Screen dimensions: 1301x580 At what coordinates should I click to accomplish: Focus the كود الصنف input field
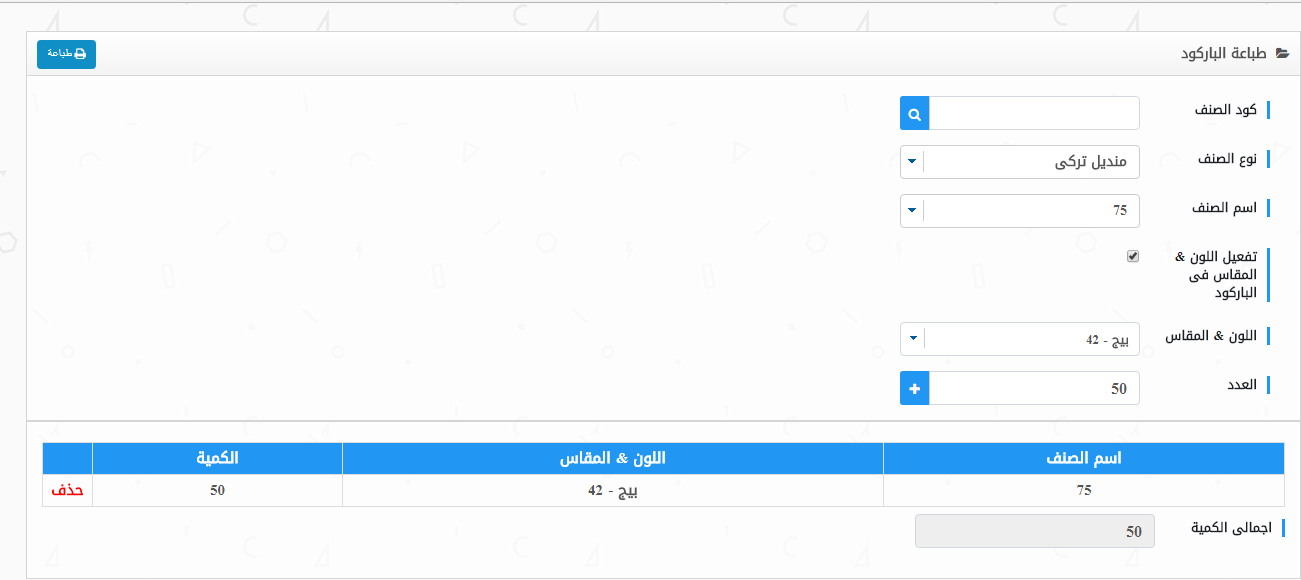pos(1034,114)
